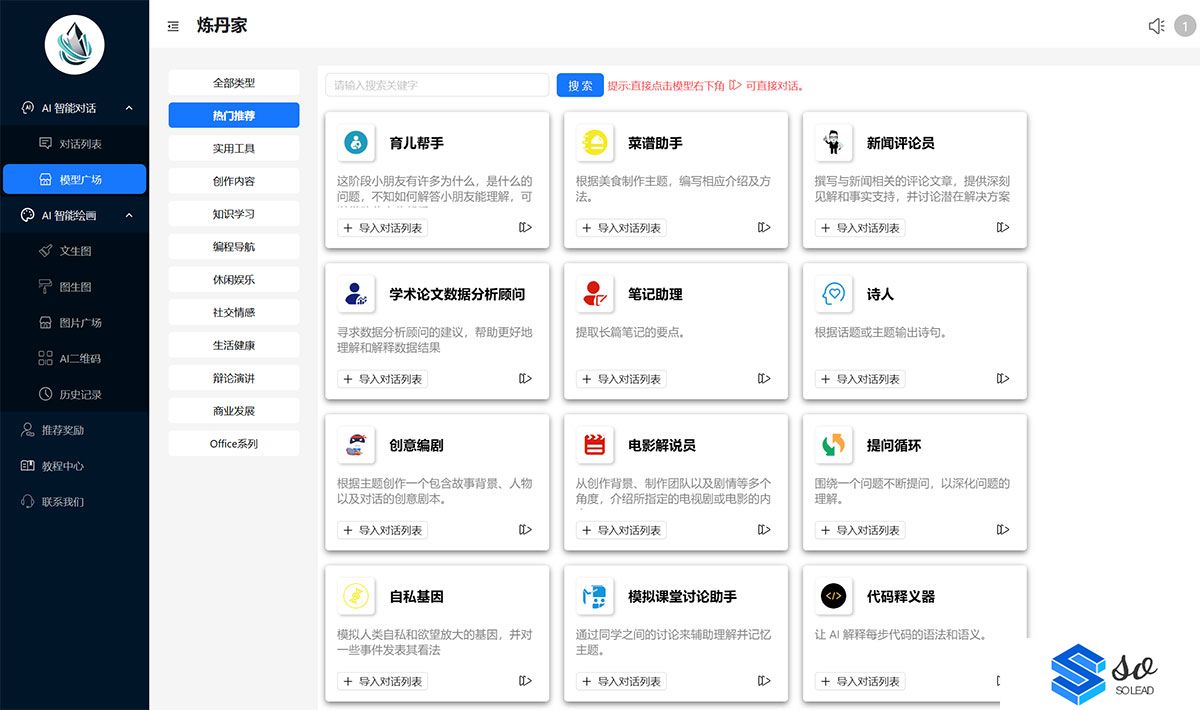
Task: Open 联系我们 in the sidebar
Action: pos(74,502)
